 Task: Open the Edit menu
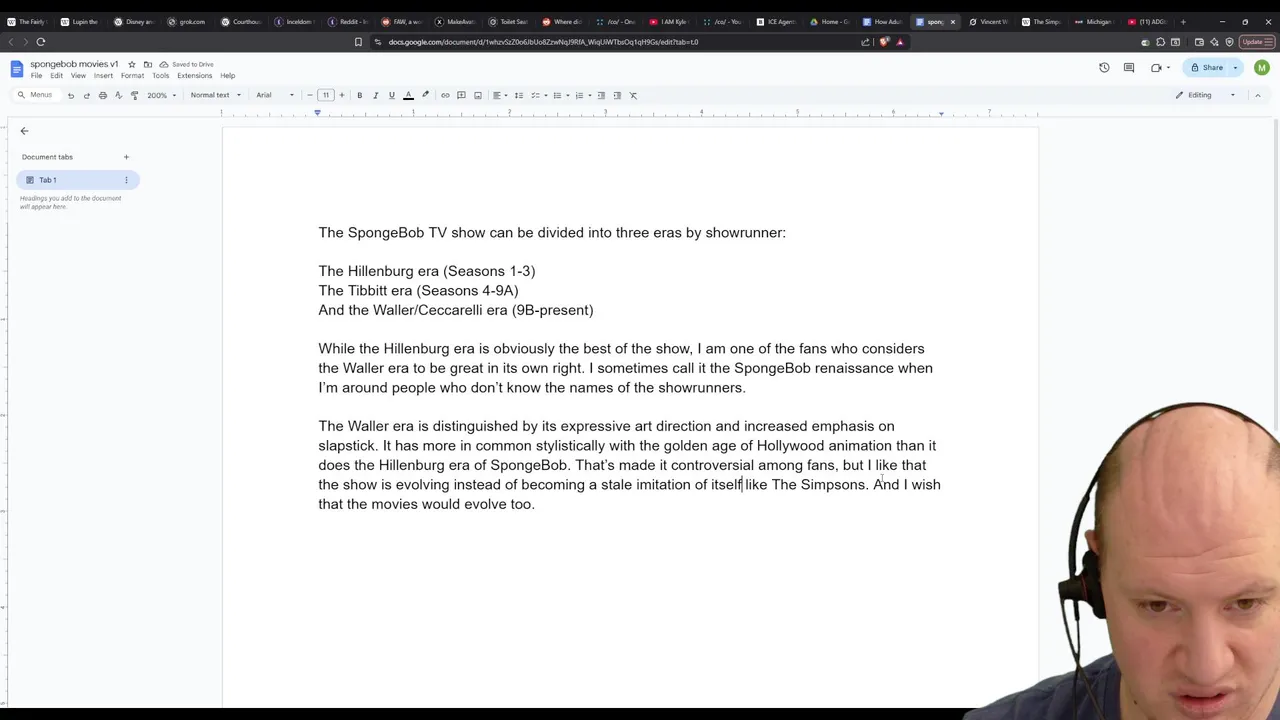[57, 76]
